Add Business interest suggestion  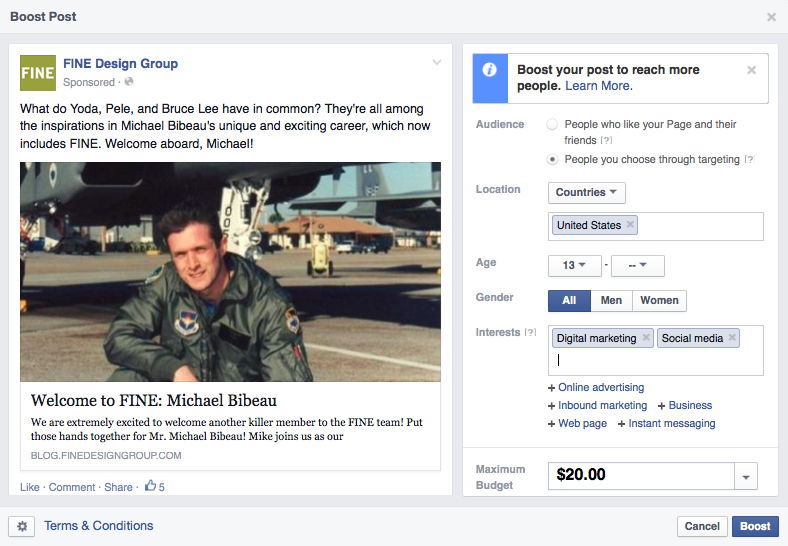685,406
